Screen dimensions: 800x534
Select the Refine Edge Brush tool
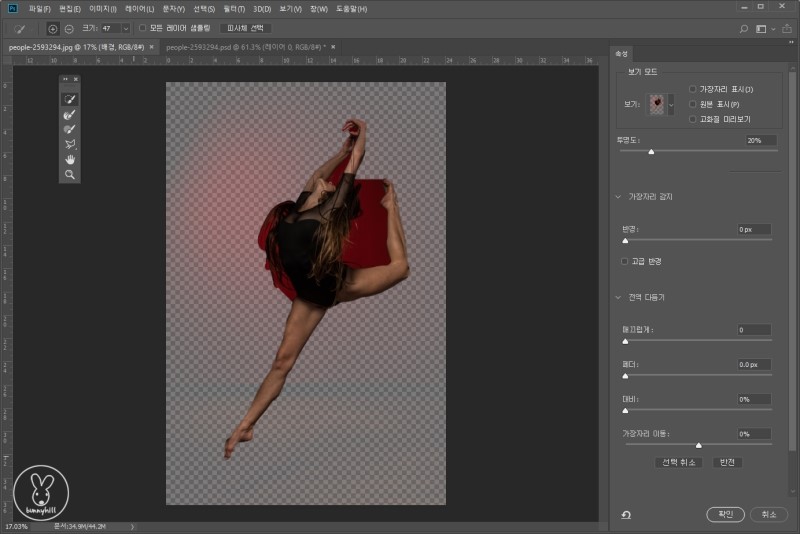tap(70, 115)
